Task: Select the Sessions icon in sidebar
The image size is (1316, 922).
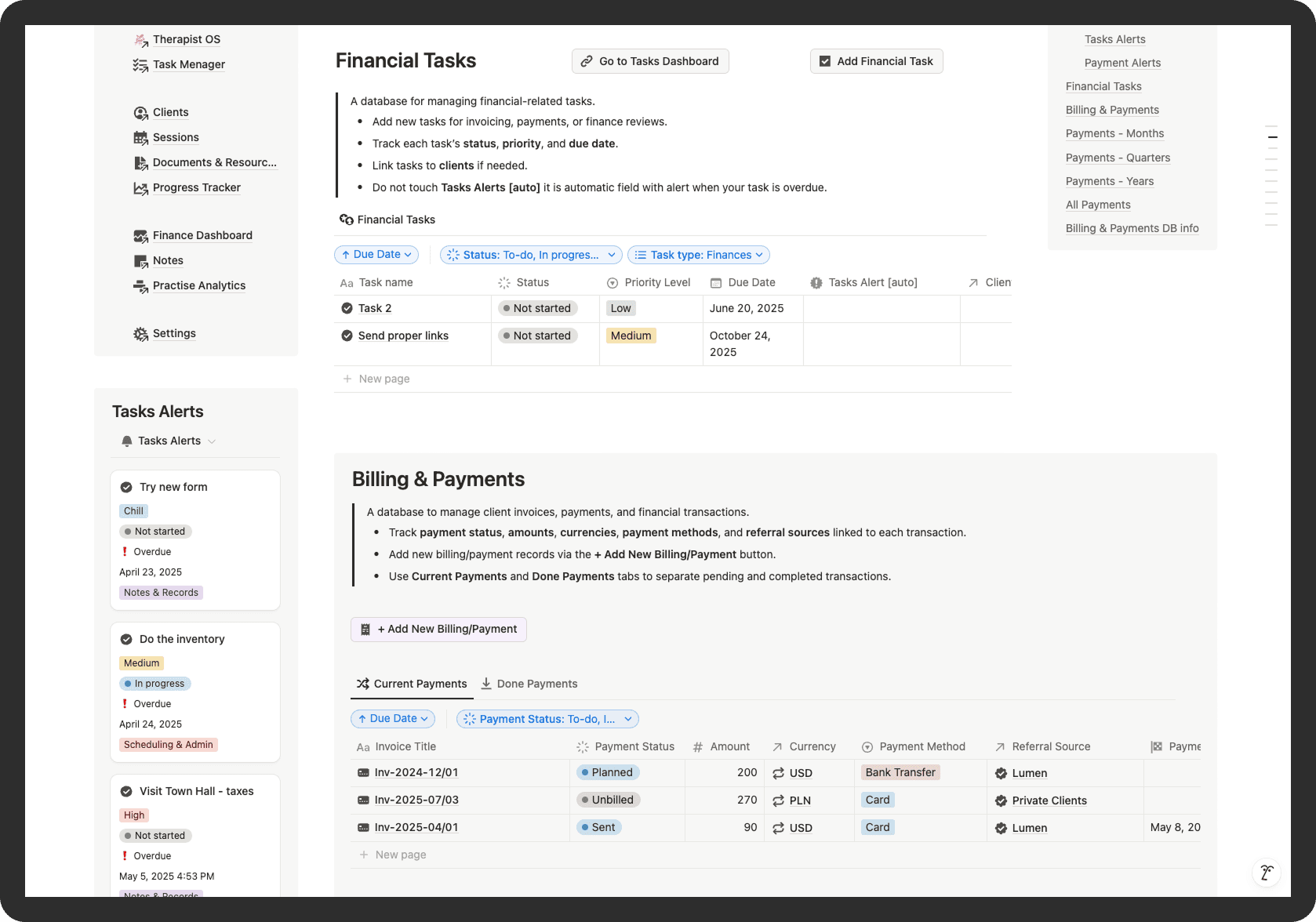Action: 141,137
